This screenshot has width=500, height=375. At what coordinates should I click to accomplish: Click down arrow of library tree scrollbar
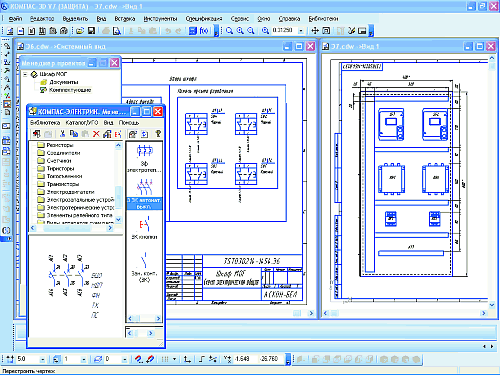118,220
